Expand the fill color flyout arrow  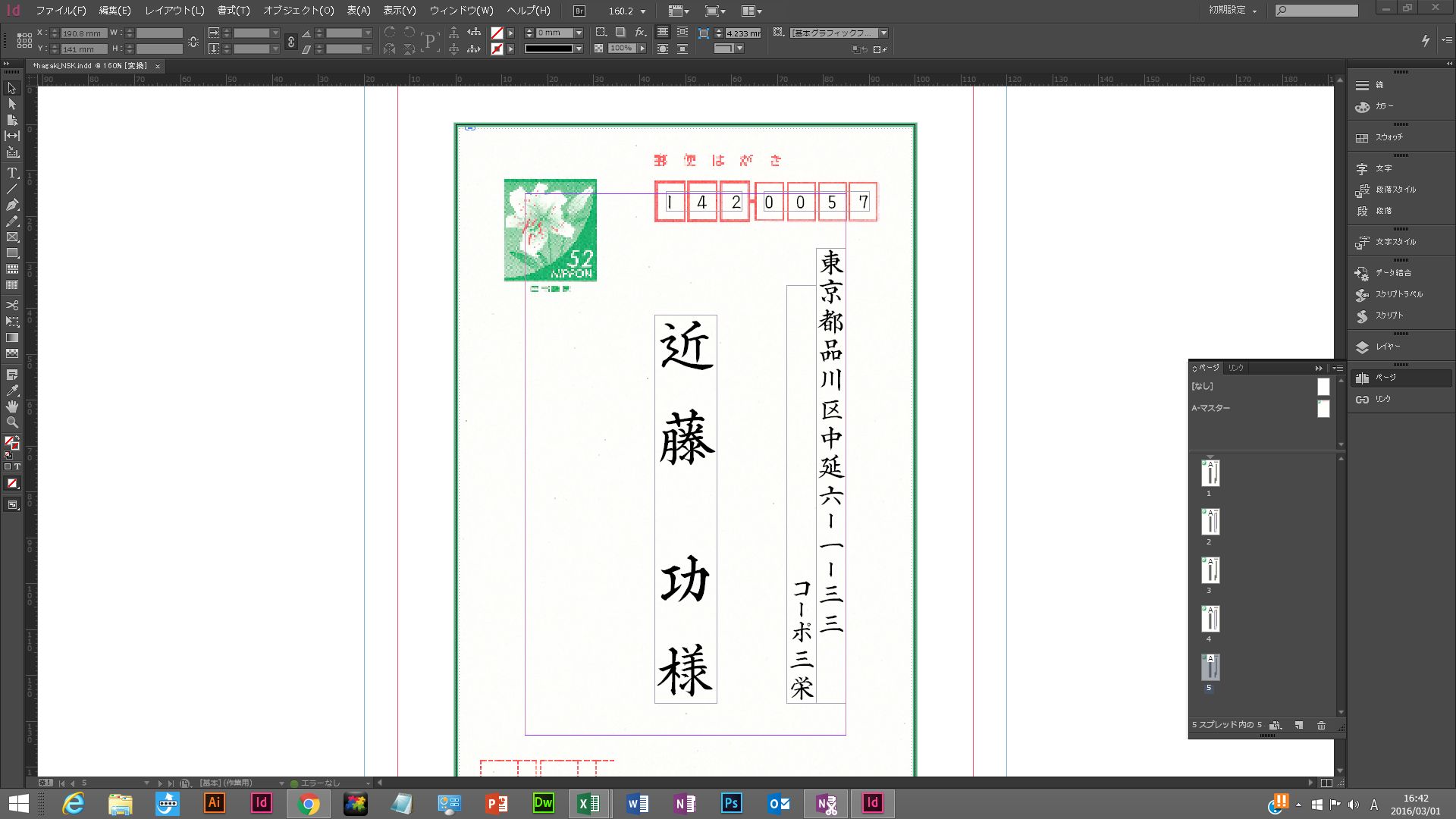(510, 33)
